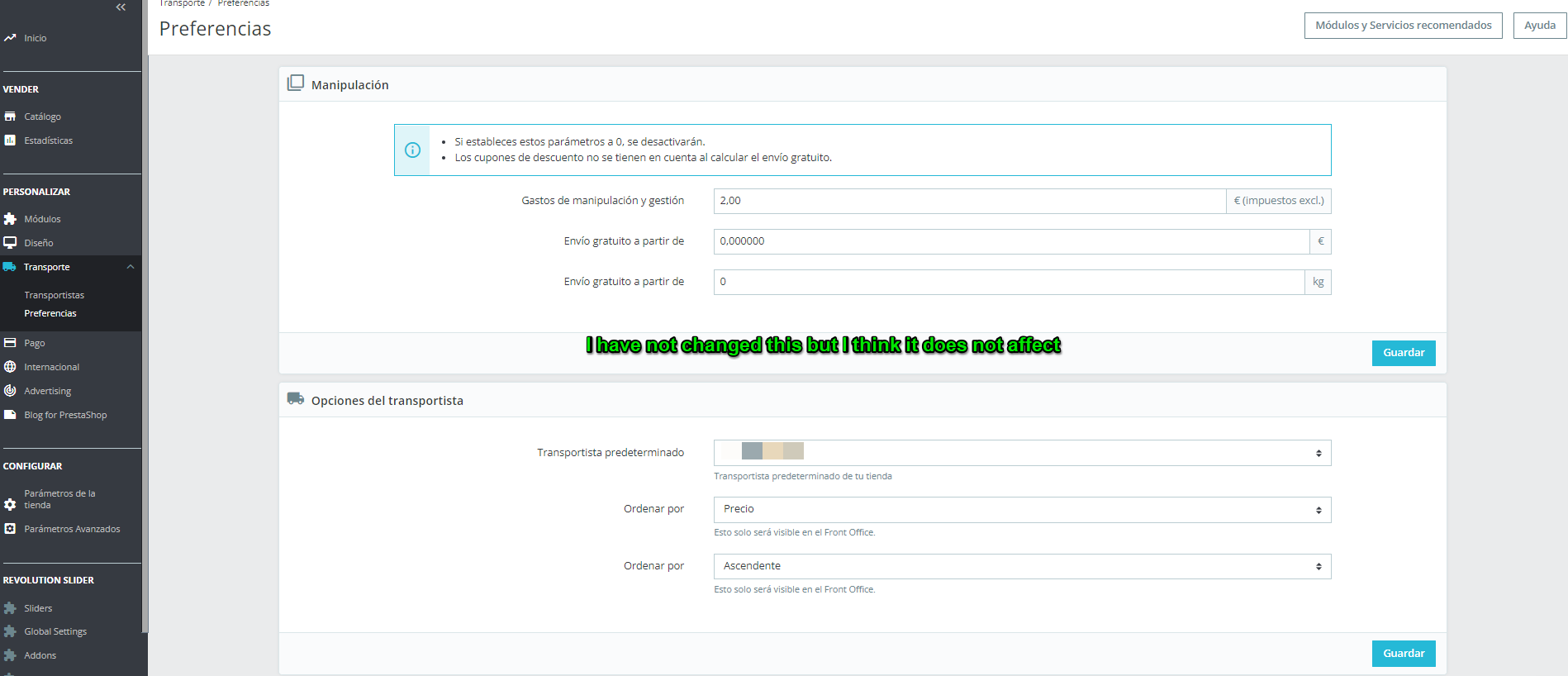Click the Diseño monitor icon
The image size is (1568, 676).
pos(10,243)
